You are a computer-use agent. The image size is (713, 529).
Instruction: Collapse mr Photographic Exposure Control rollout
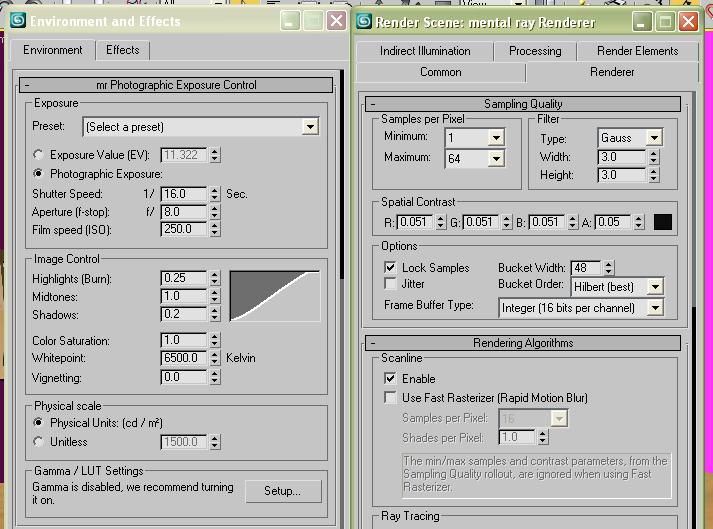click(176, 85)
